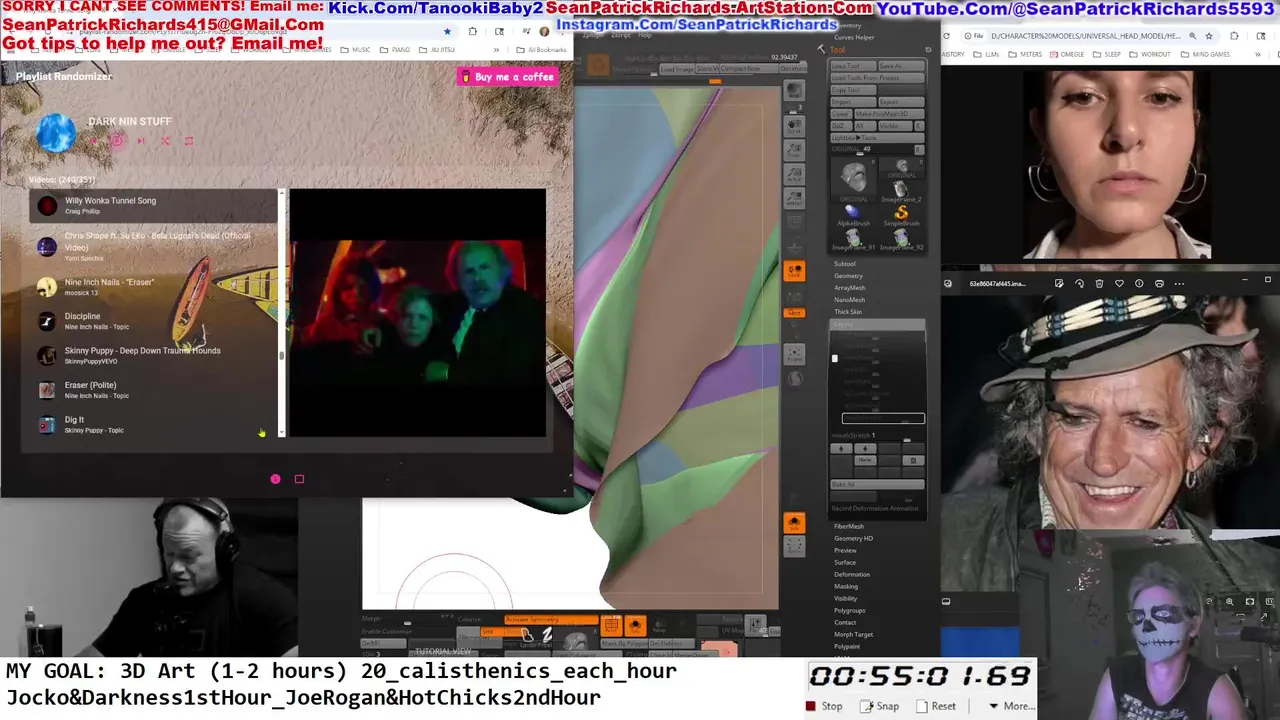Click the pause button under DARK NIN STUFF
1280x720 pixels.
pyautogui.click(x=117, y=141)
